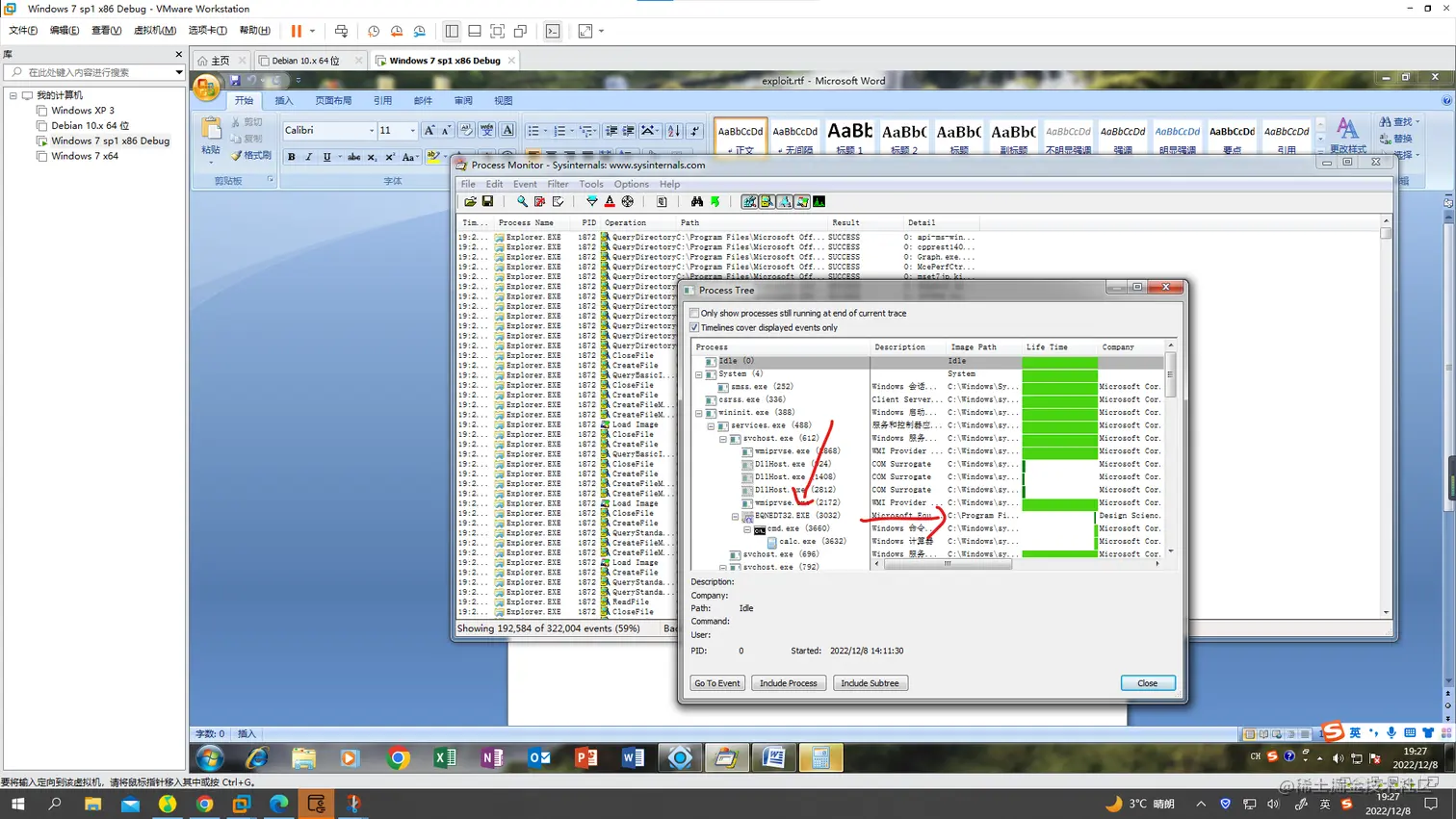The width and height of the screenshot is (1456, 819).
Task: Click the Go To Event button
Action: pyautogui.click(x=717, y=683)
